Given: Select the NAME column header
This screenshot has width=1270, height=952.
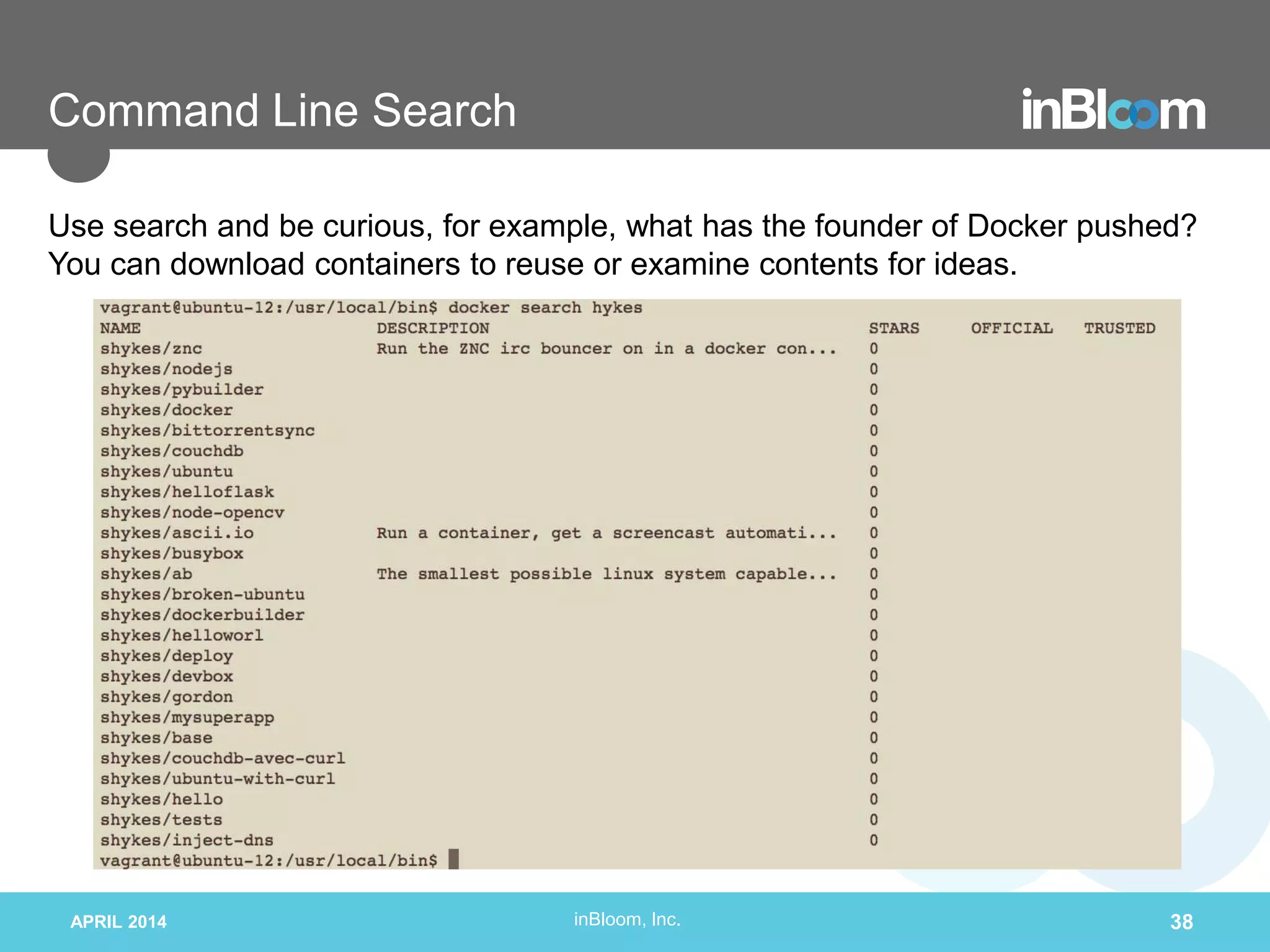Looking at the screenshot, I should pos(120,328).
